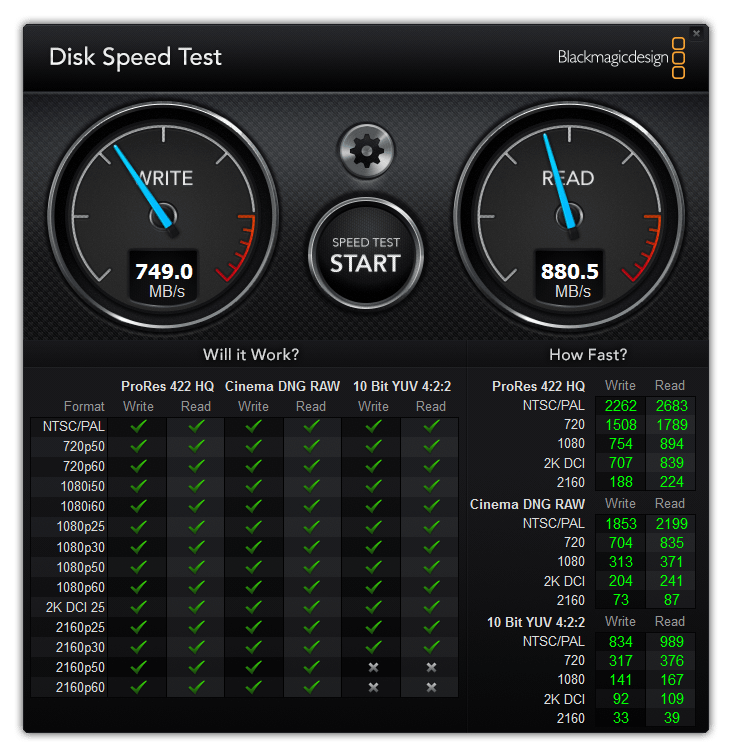The height and width of the screenshot is (756, 732).
Task: Click ProRes 720 write value 1508
Action: (621, 425)
